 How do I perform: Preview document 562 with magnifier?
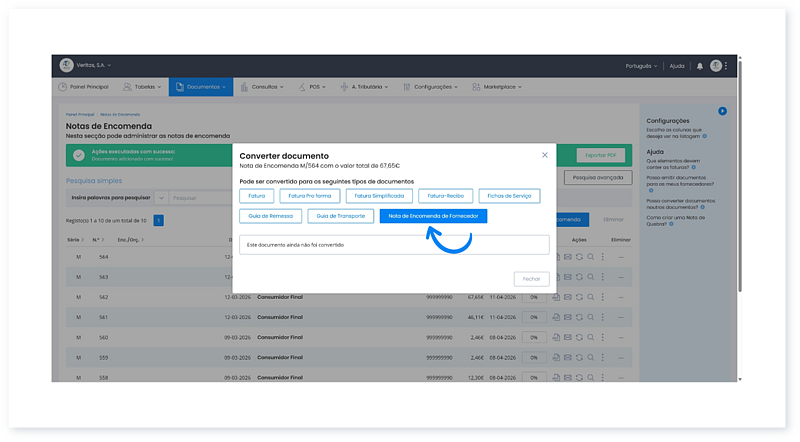tap(590, 297)
